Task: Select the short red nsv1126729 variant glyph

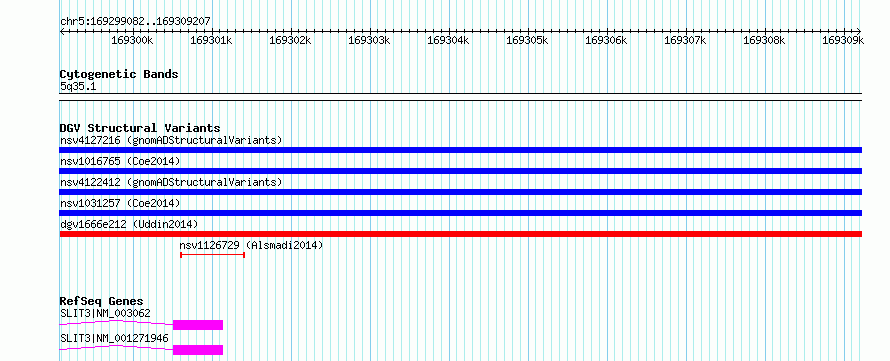Action: pyautogui.click(x=212, y=255)
